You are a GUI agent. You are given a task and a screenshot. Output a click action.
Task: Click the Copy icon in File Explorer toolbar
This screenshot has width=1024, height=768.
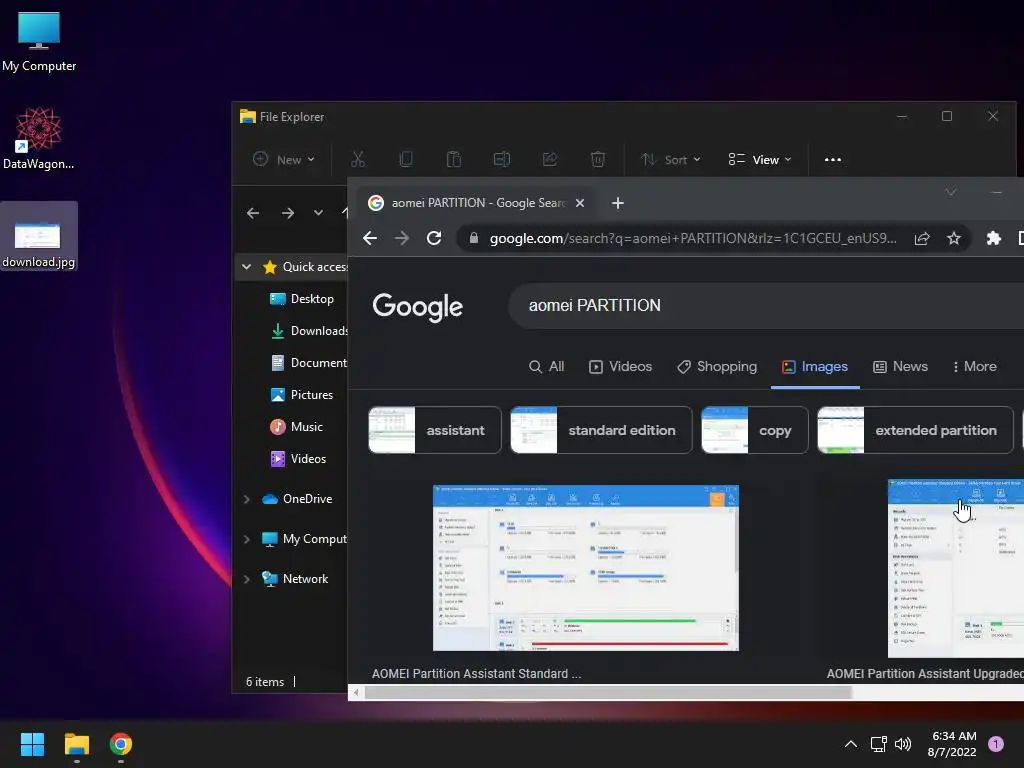coord(406,159)
